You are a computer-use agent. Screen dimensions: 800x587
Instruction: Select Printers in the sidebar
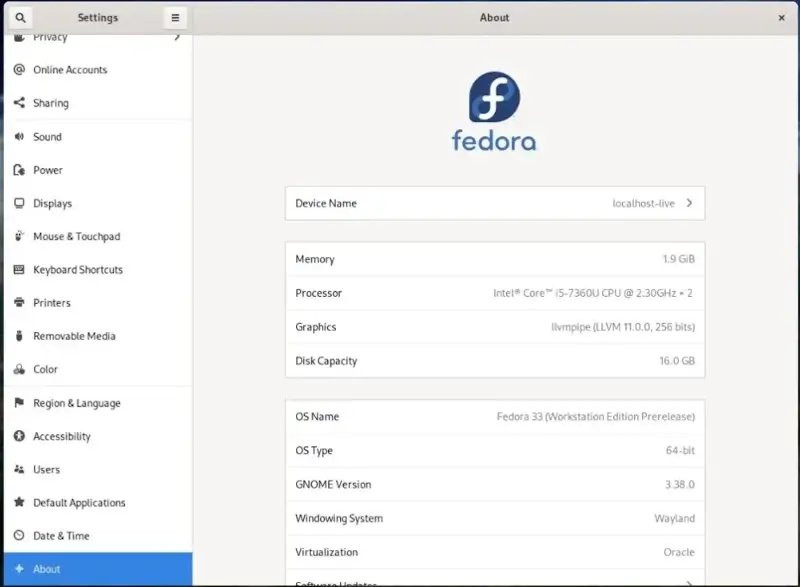point(98,302)
